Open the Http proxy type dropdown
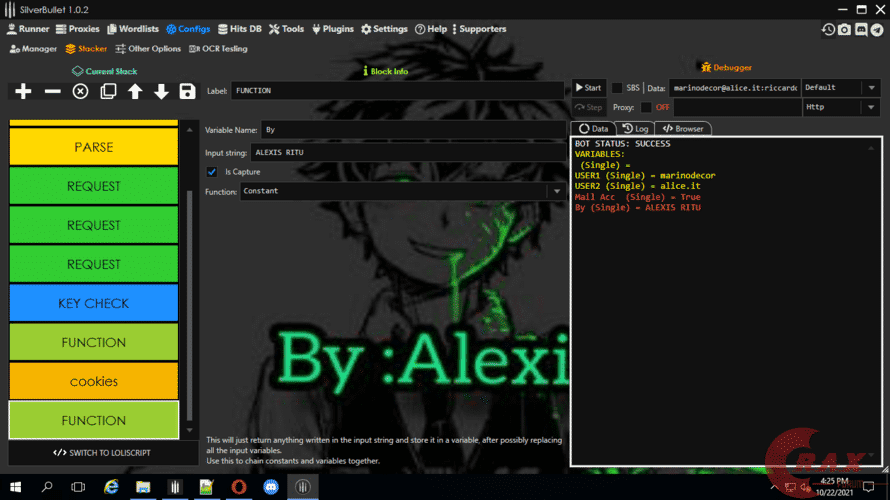890x500 pixels. click(x=841, y=107)
